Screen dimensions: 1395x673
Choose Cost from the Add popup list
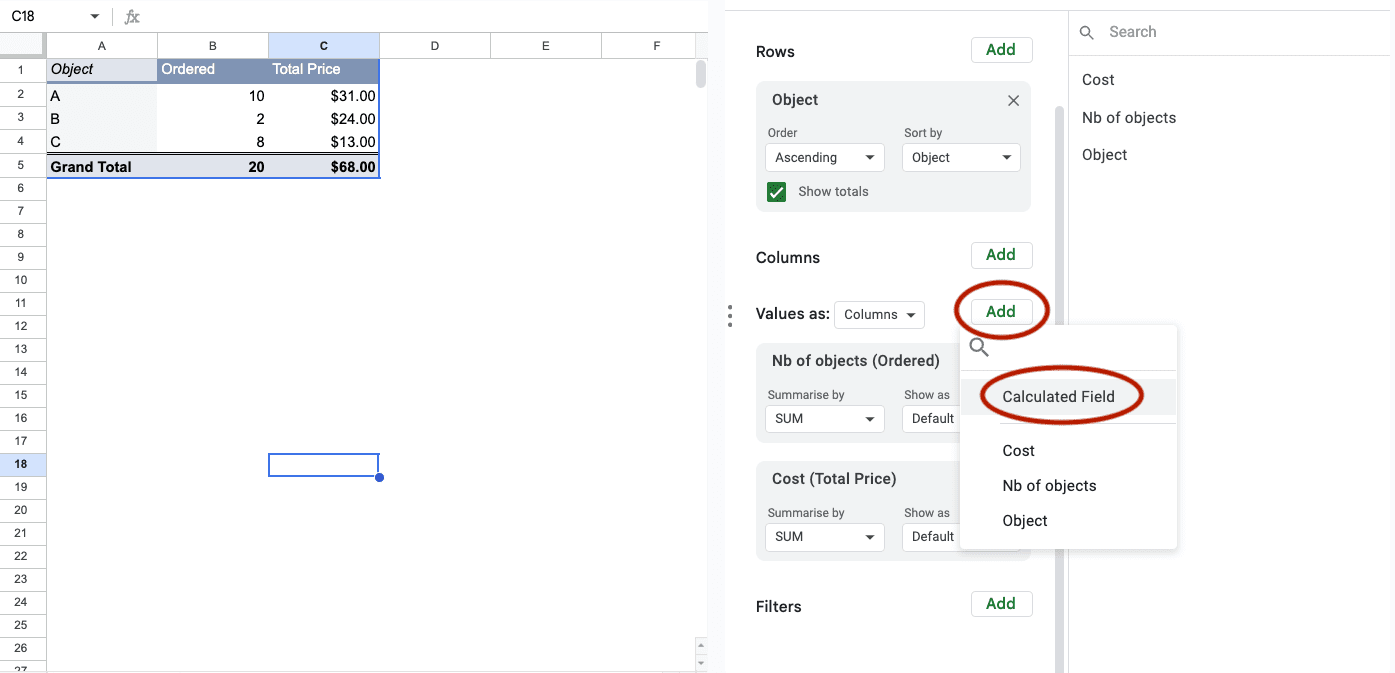[x=1018, y=450]
